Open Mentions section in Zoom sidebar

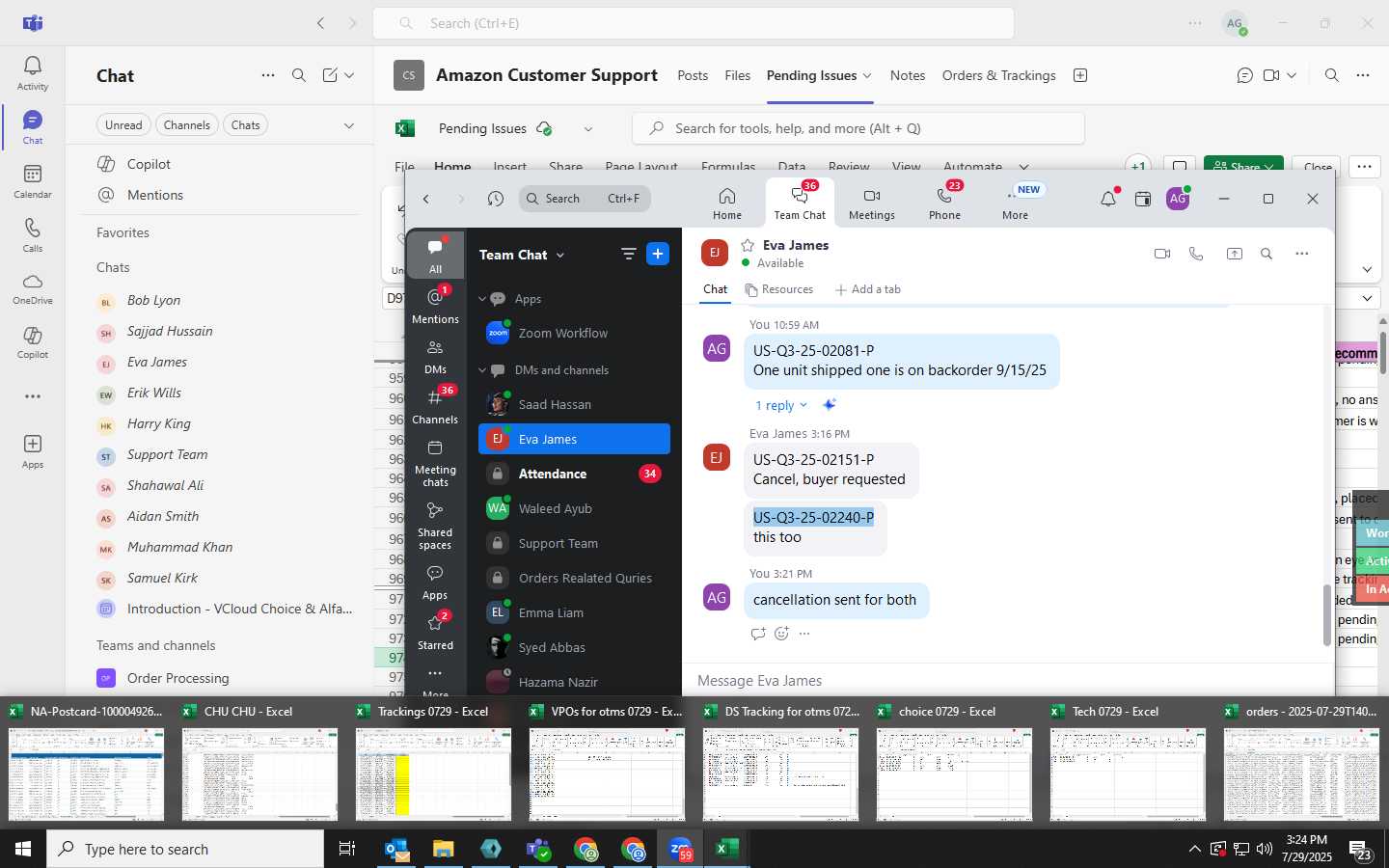pos(436,305)
